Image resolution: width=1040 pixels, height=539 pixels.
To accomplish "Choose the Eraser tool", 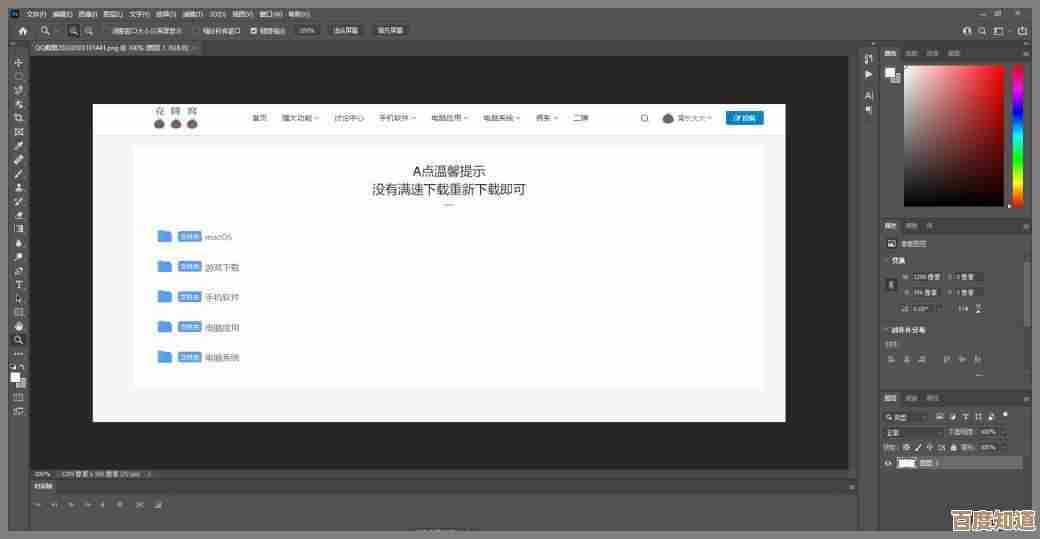I will [19, 215].
